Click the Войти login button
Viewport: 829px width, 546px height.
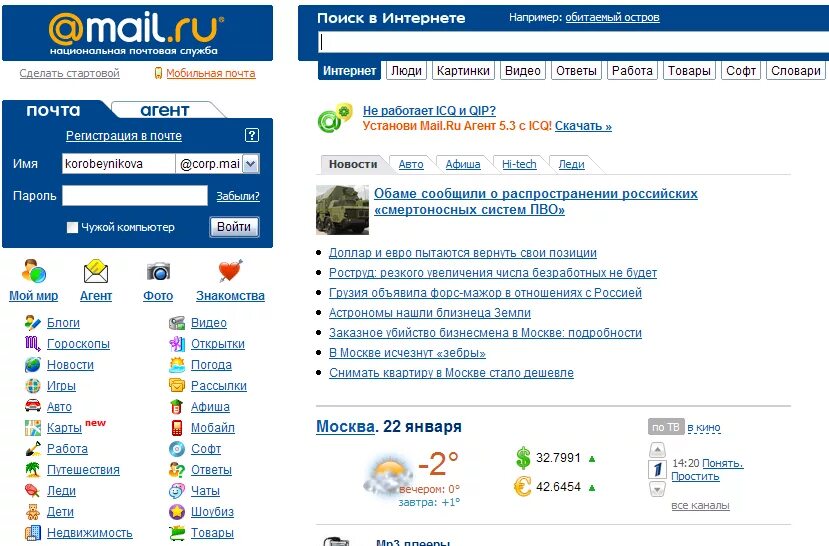234,227
